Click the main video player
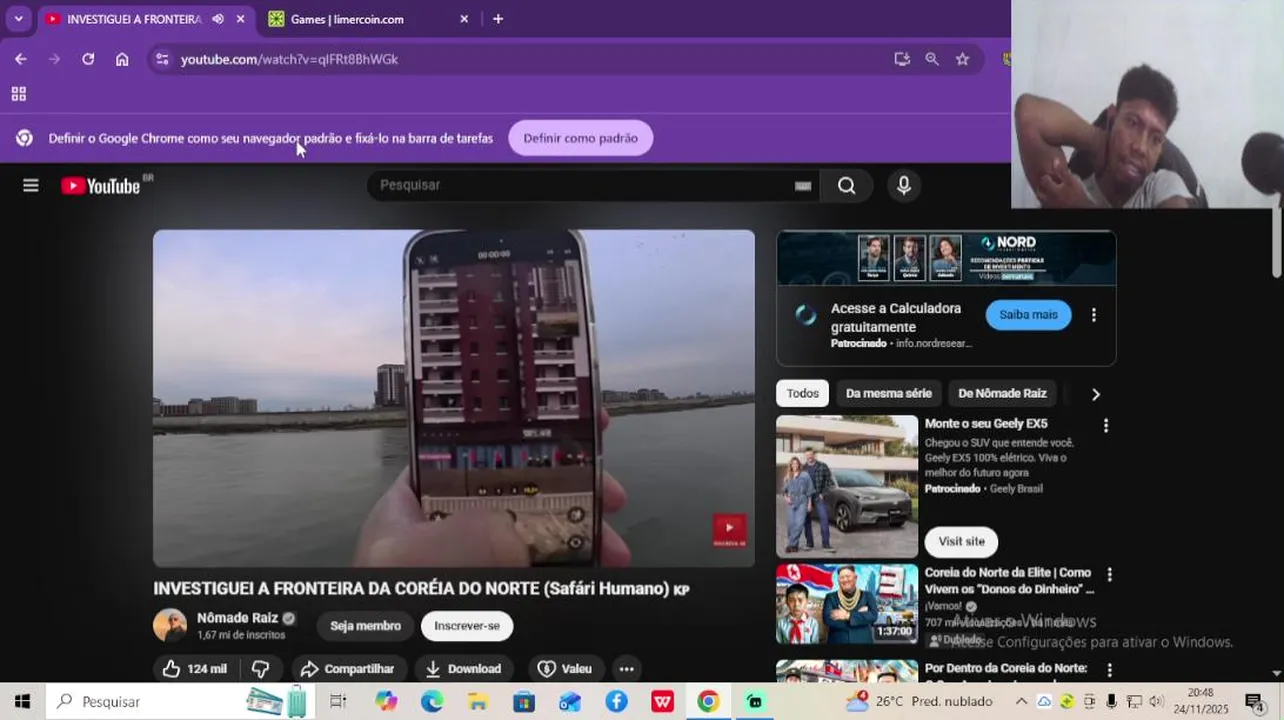1284x720 pixels. (x=454, y=398)
